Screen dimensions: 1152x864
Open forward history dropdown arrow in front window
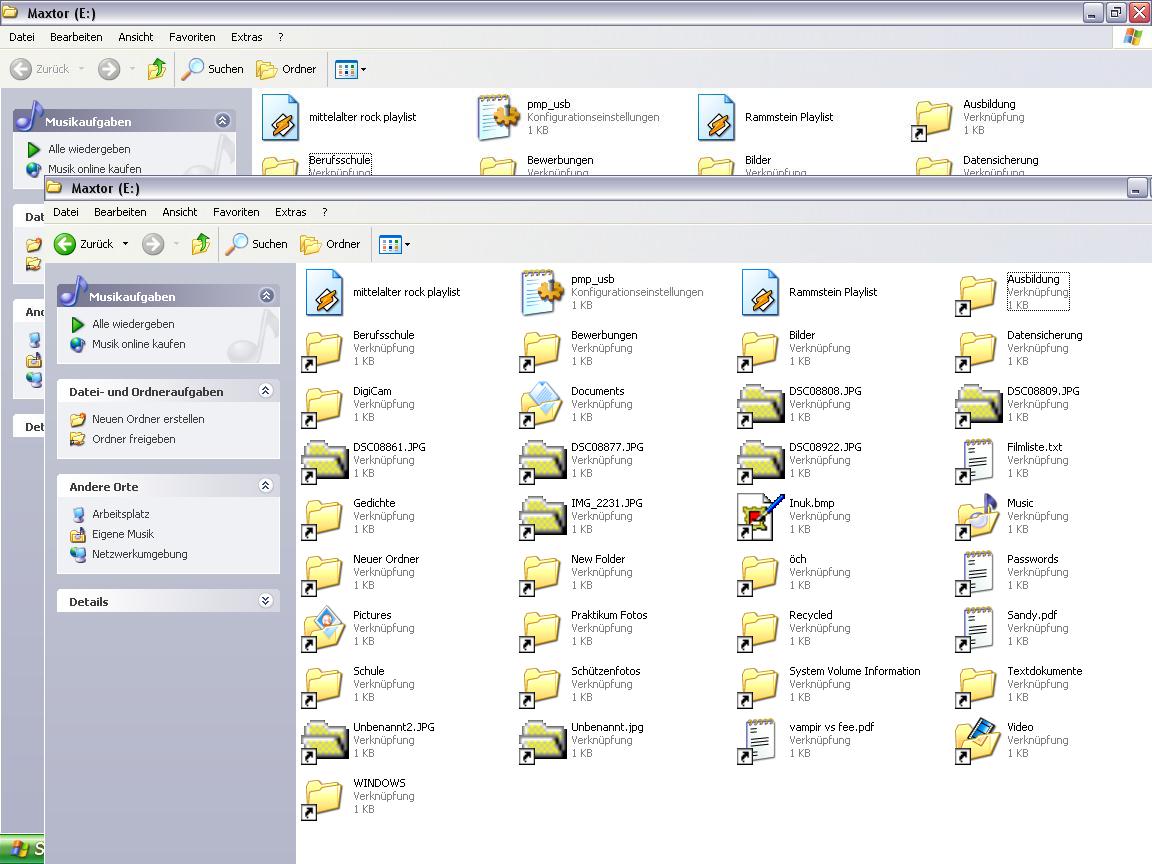tap(176, 244)
